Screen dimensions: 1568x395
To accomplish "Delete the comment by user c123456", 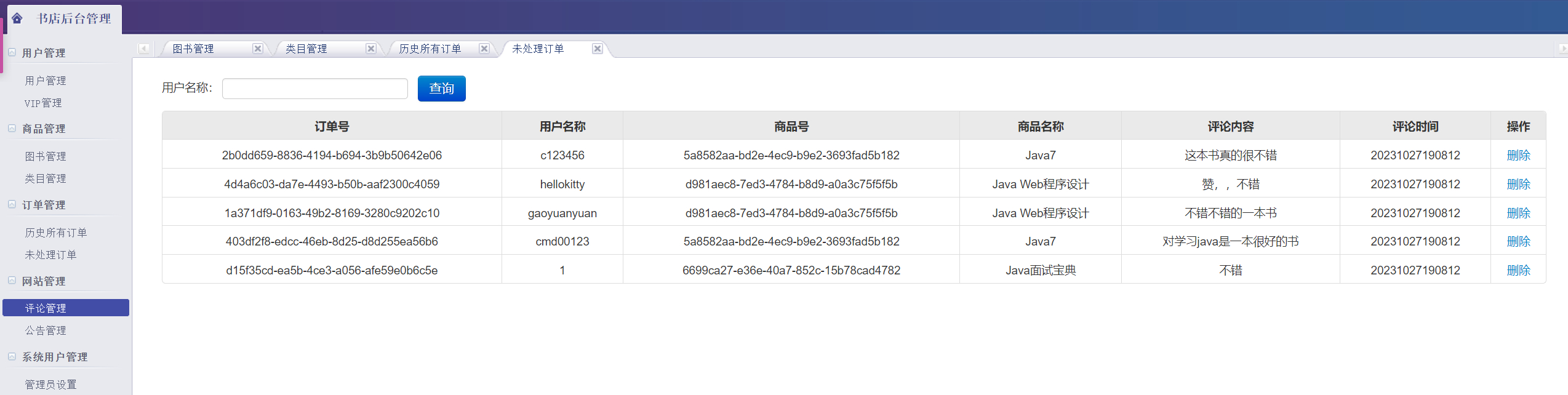I will coord(1518,155).
